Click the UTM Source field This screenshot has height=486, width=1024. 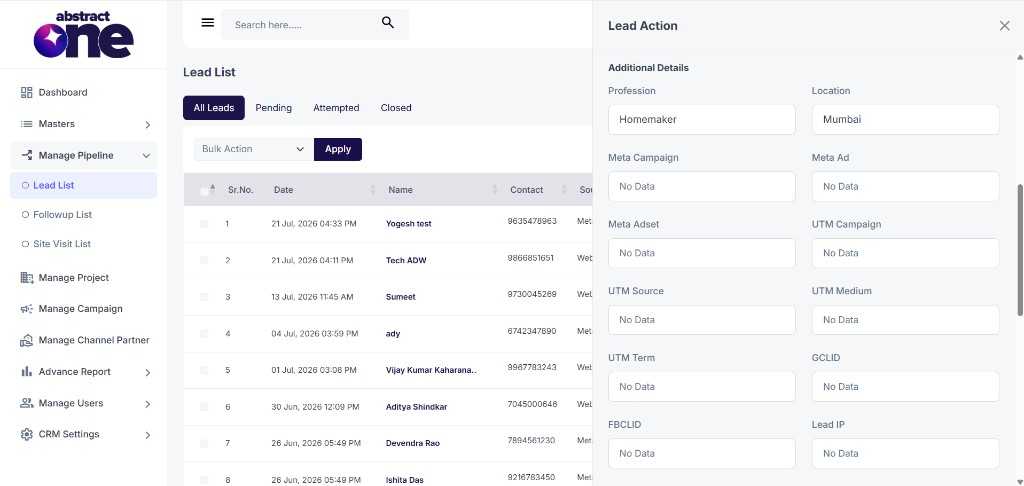click(x=701, y=319)
